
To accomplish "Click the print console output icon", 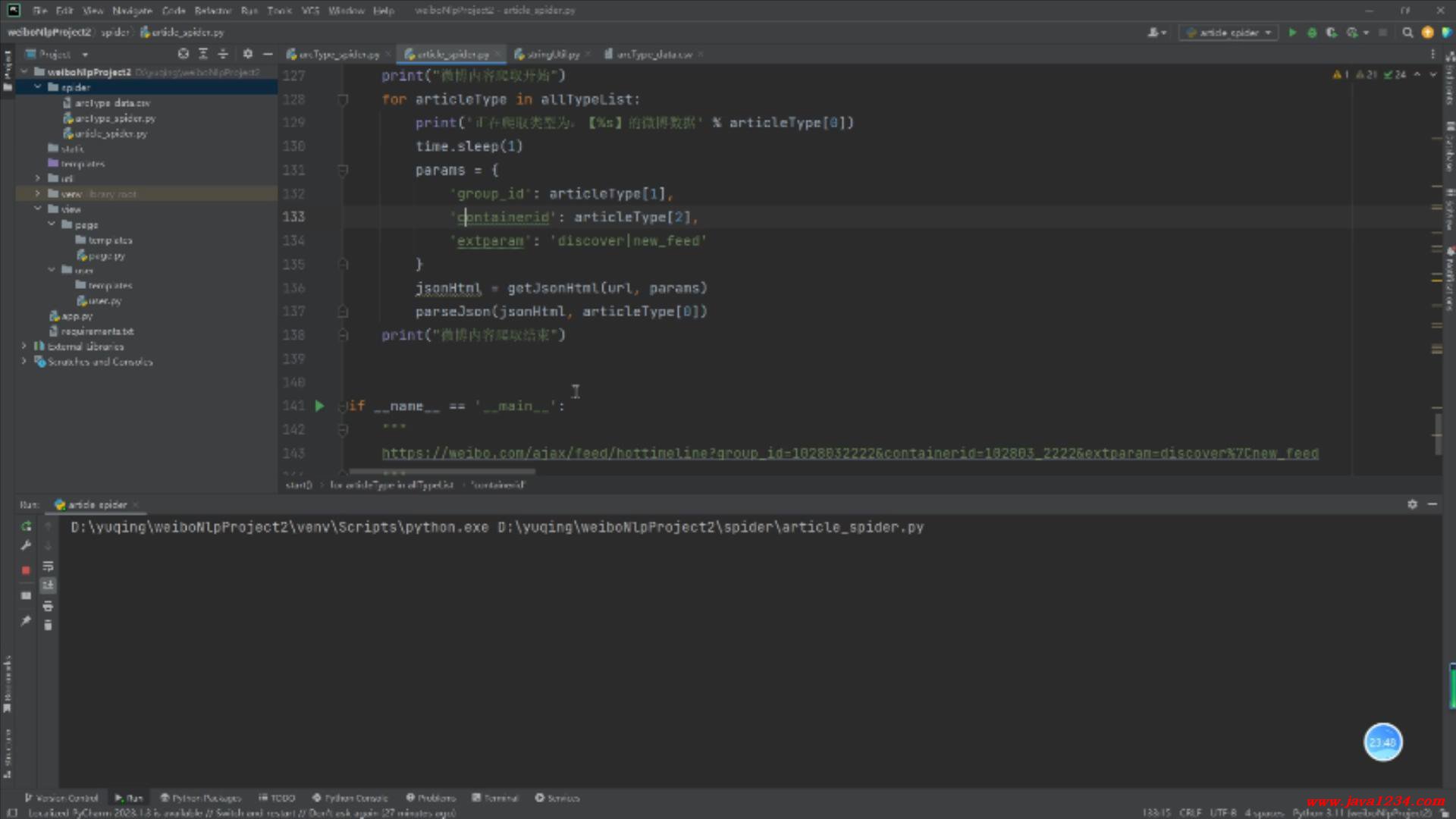I will (x=48, y=606).
